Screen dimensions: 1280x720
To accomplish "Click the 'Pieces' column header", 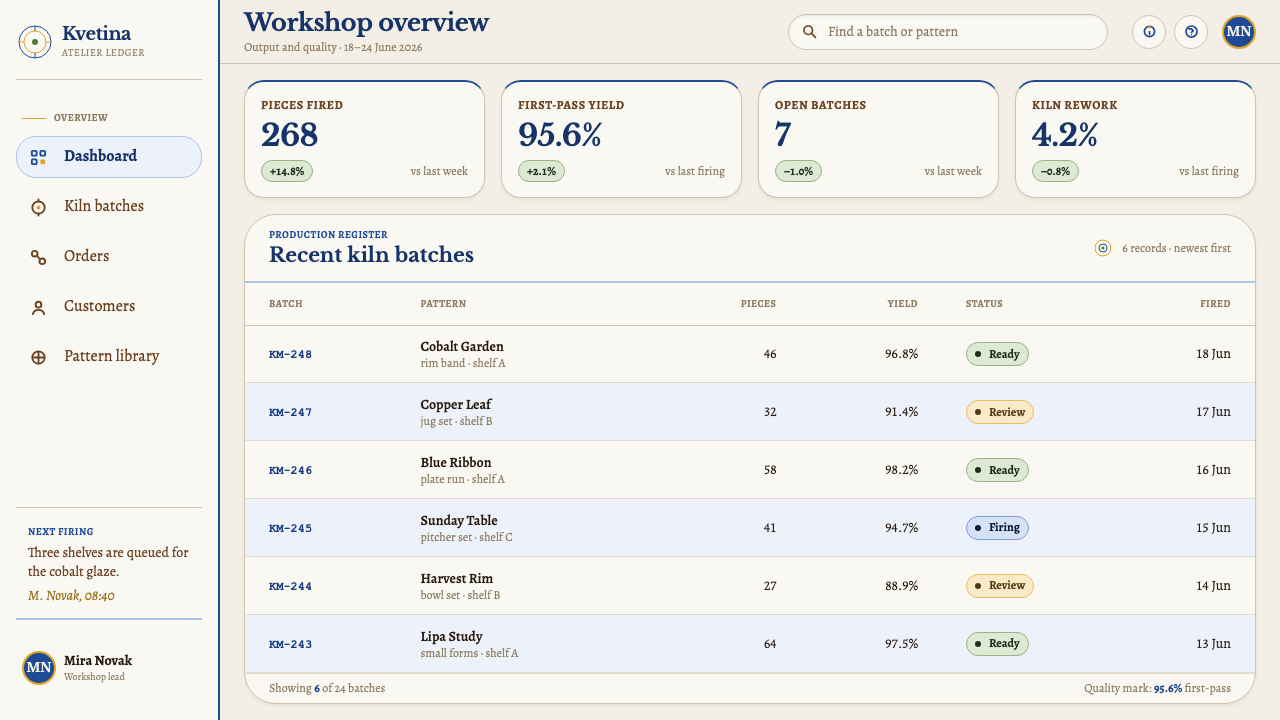I will (758, 304).
